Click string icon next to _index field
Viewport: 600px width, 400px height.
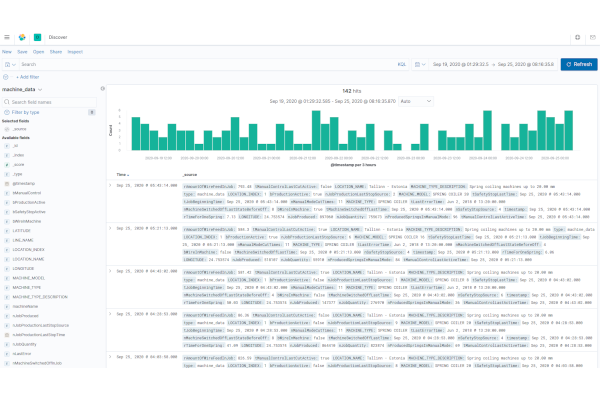7,155
